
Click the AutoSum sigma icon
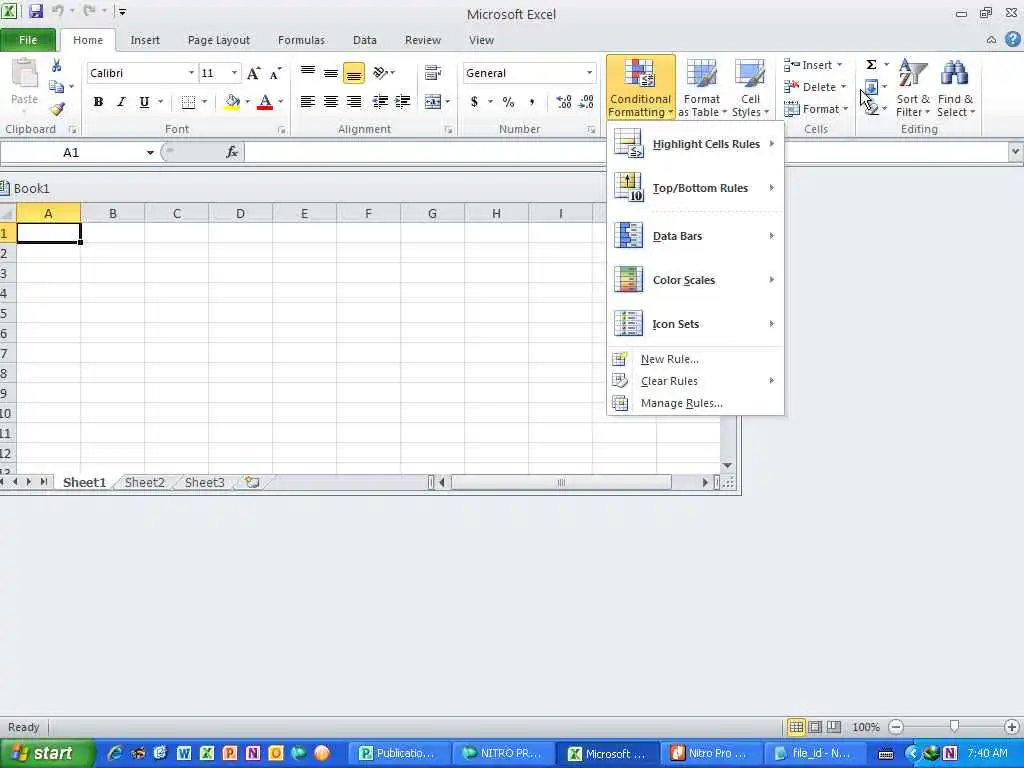tap(871, 65)
